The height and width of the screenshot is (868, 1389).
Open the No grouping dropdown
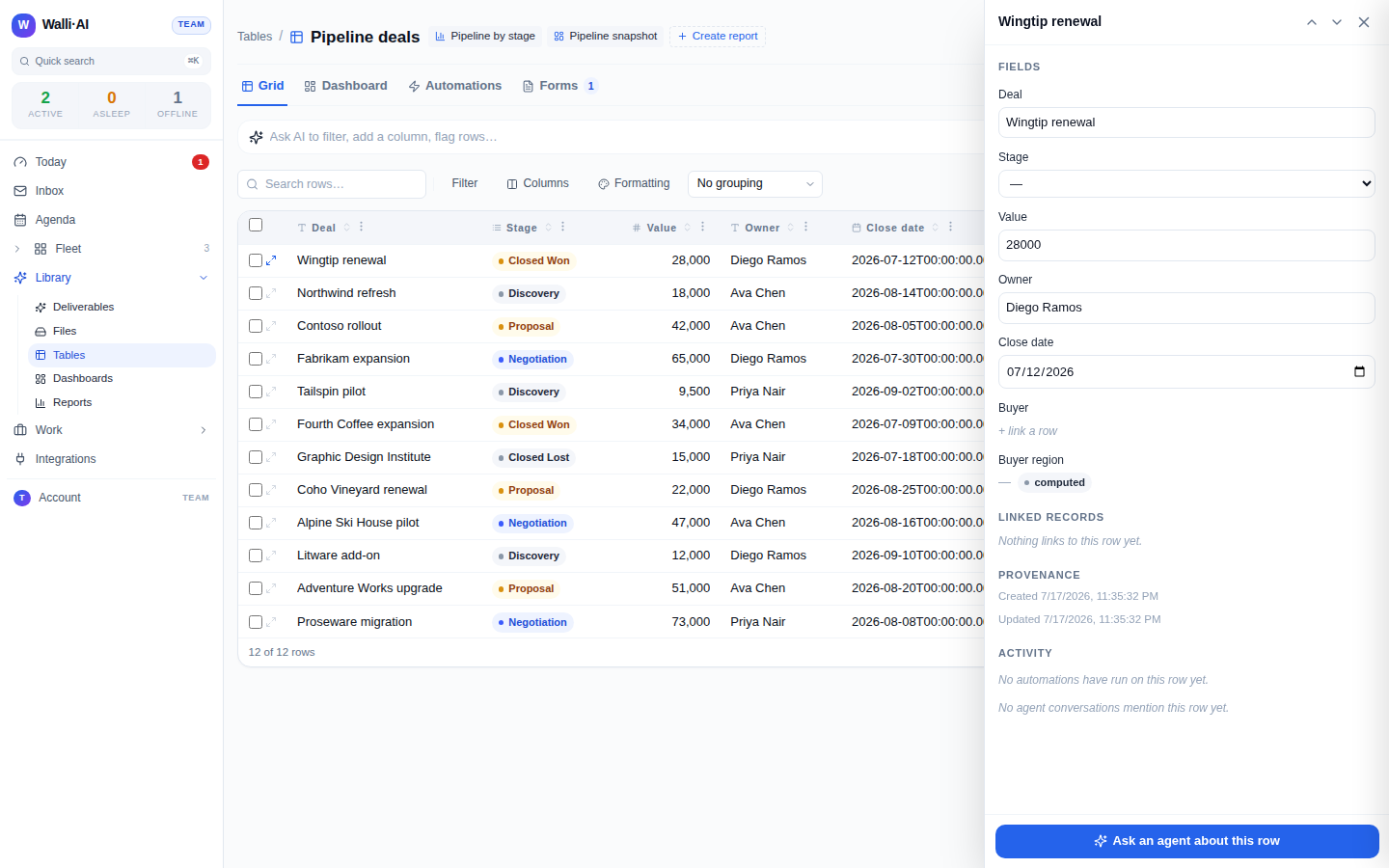pos(754,184)
